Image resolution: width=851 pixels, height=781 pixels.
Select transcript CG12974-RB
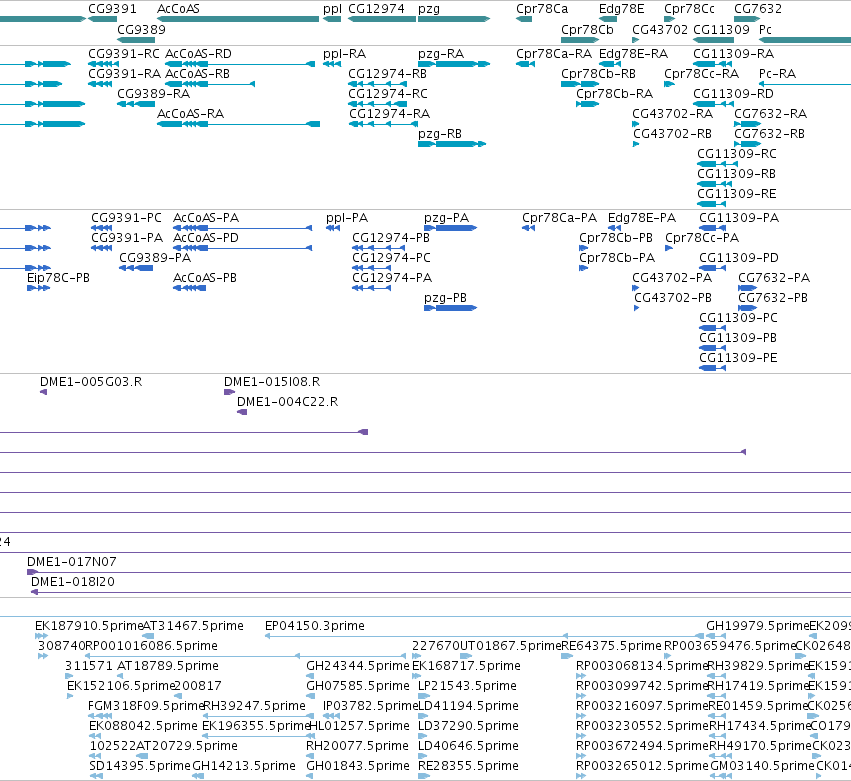click(x=378, y=84)
